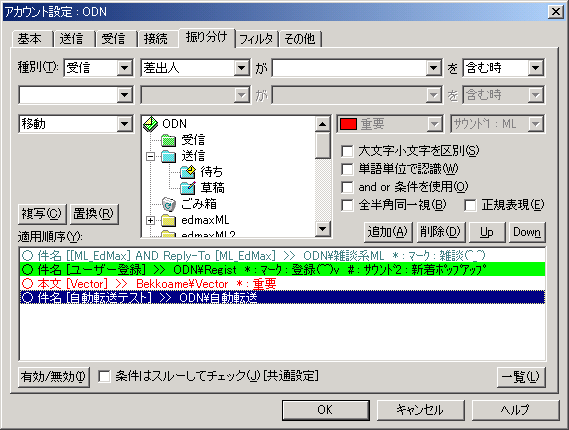Select the edmaxML yellow folder icon
The image size is (569, 430).
coord(168,220)
